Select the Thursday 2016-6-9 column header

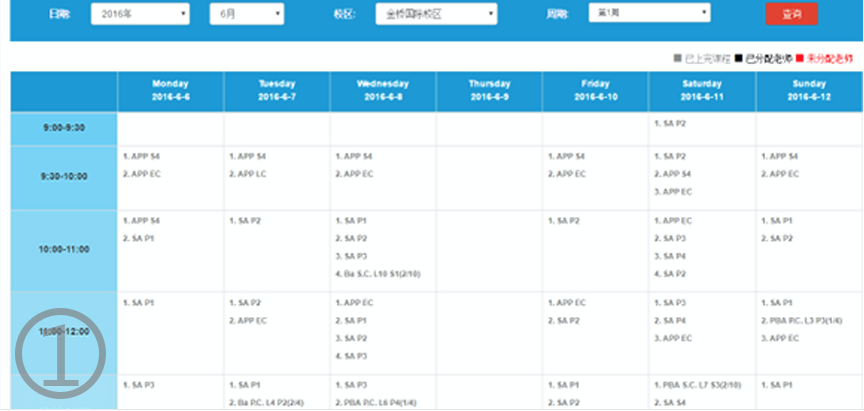[489, 91]
